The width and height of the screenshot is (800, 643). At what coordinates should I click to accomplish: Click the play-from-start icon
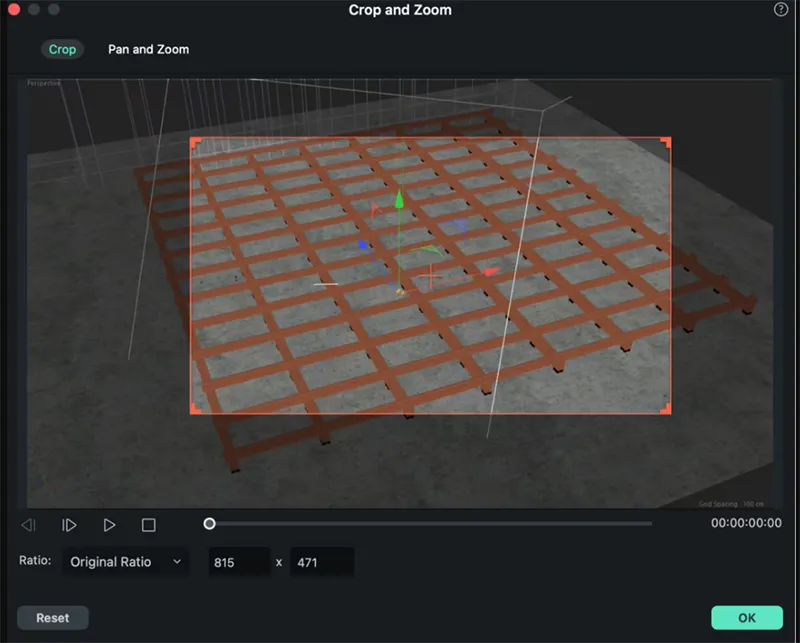tap(69, 525)
